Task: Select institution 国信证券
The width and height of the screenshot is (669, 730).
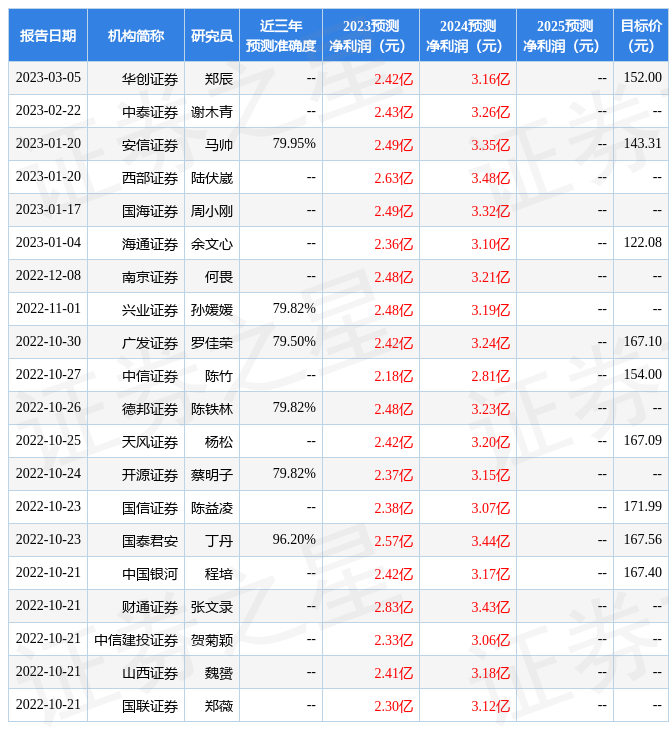Action: [x=150, y=508]
